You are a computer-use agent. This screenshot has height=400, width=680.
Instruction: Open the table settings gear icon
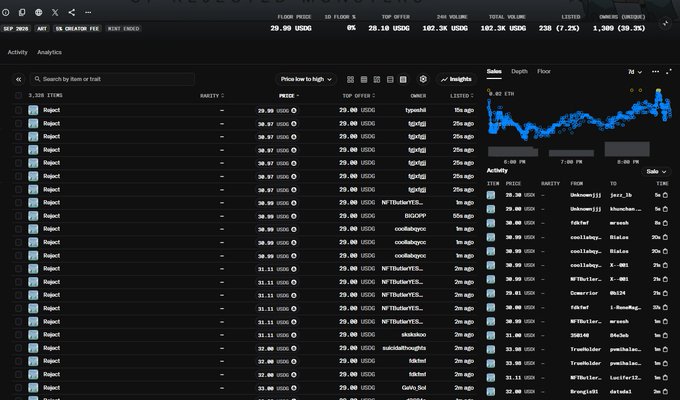(423, 79)
